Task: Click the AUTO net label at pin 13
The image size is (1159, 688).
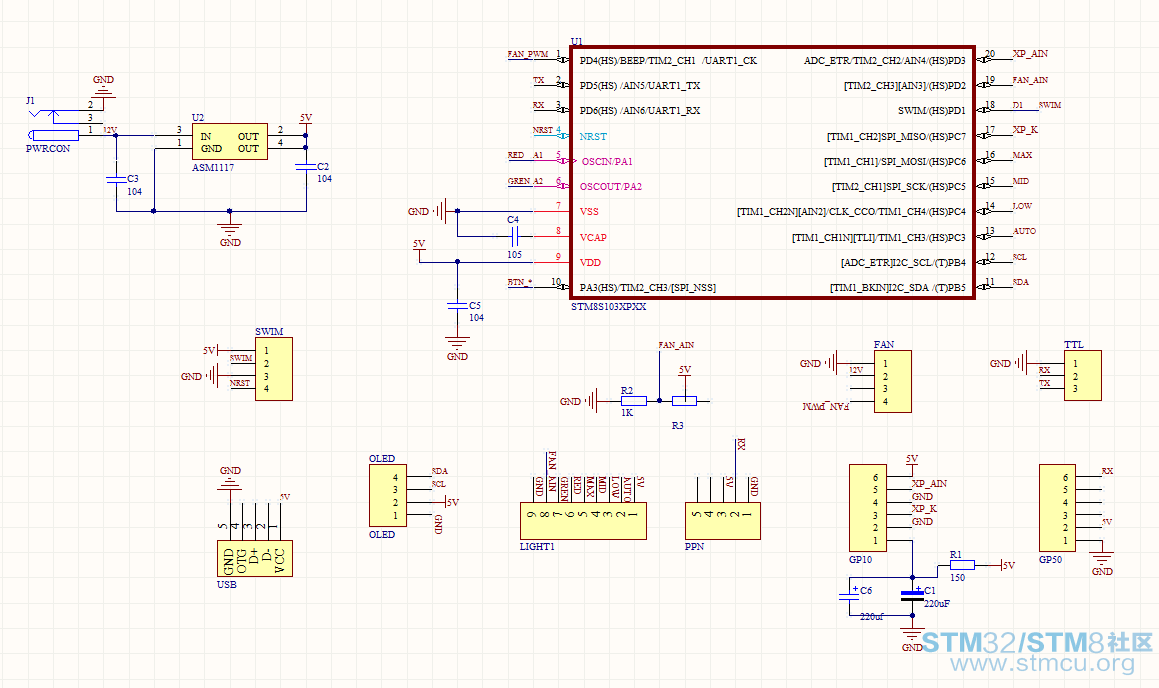Action: (x=1024, y=231)
